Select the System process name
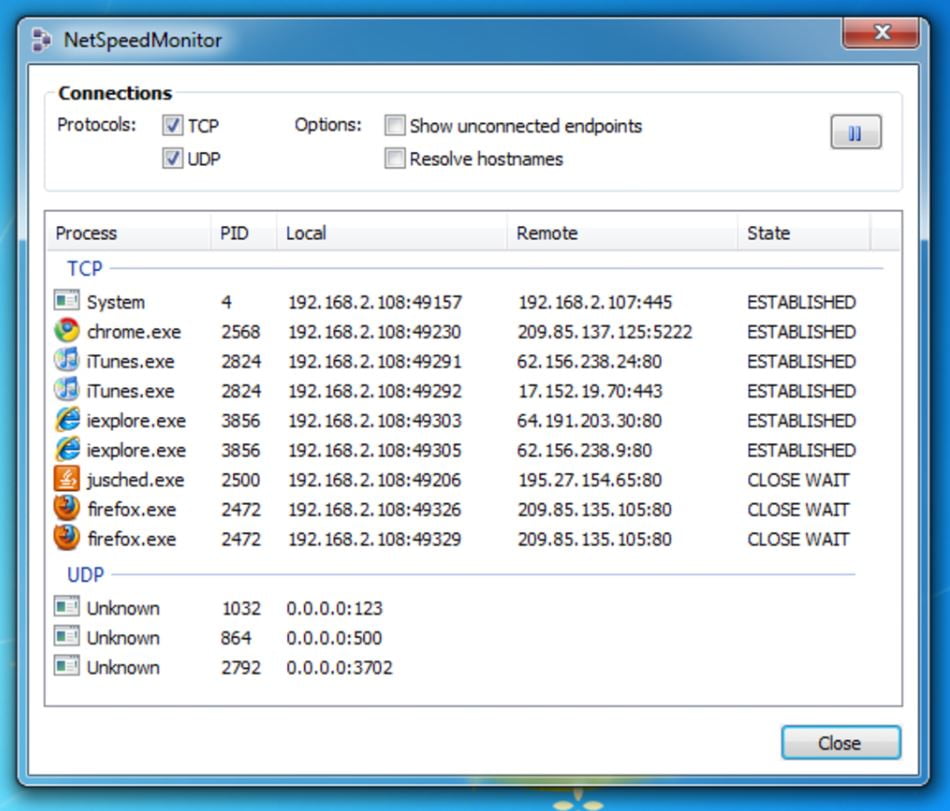 pos(116,302)
